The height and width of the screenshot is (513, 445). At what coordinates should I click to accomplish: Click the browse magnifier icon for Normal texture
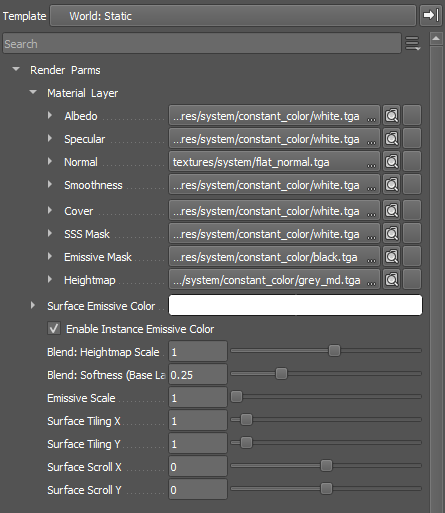(391, 162)
